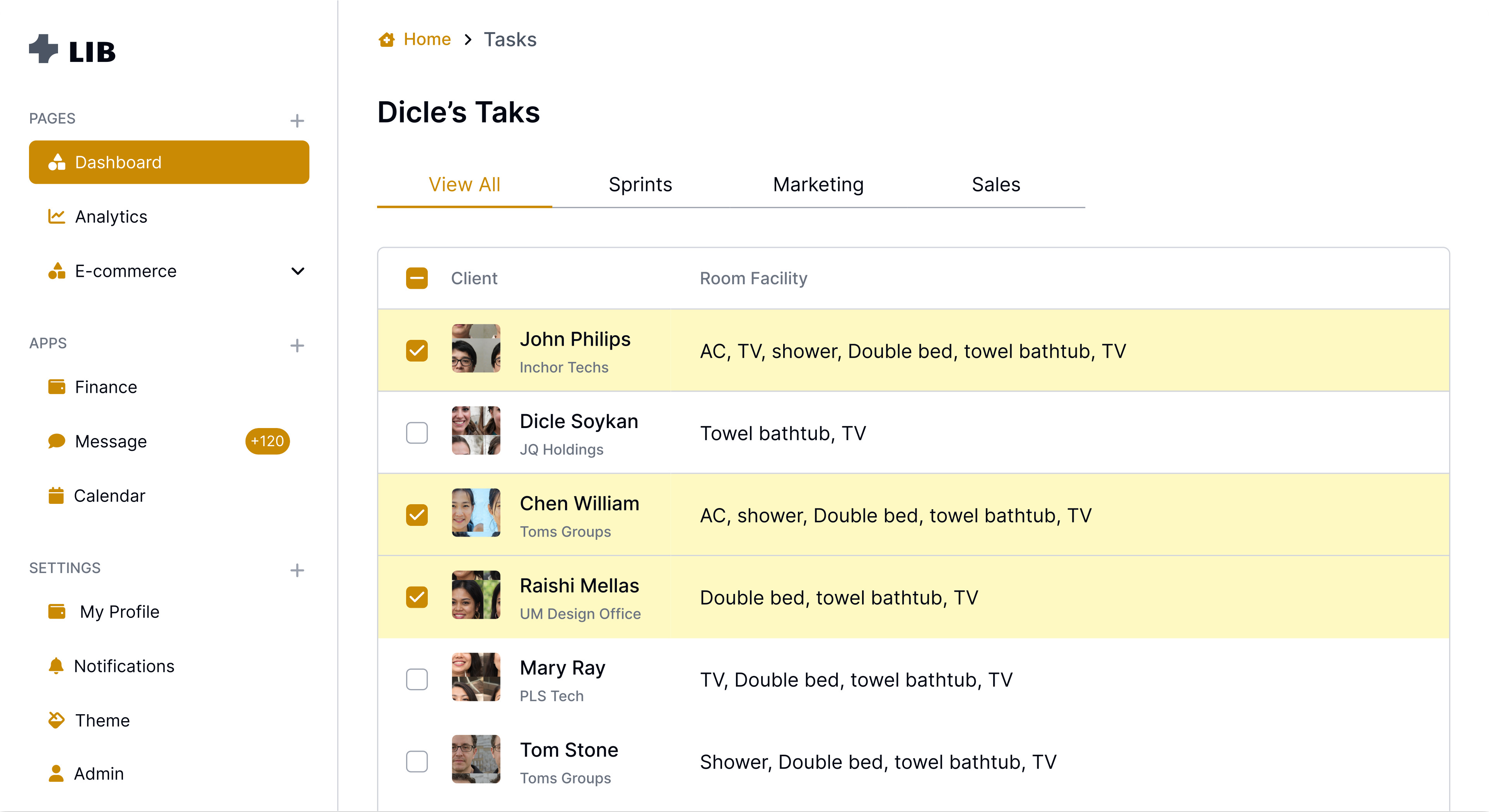Switch to the View All tab
This screenshot has width=1489, height=812.
(464, 184)
